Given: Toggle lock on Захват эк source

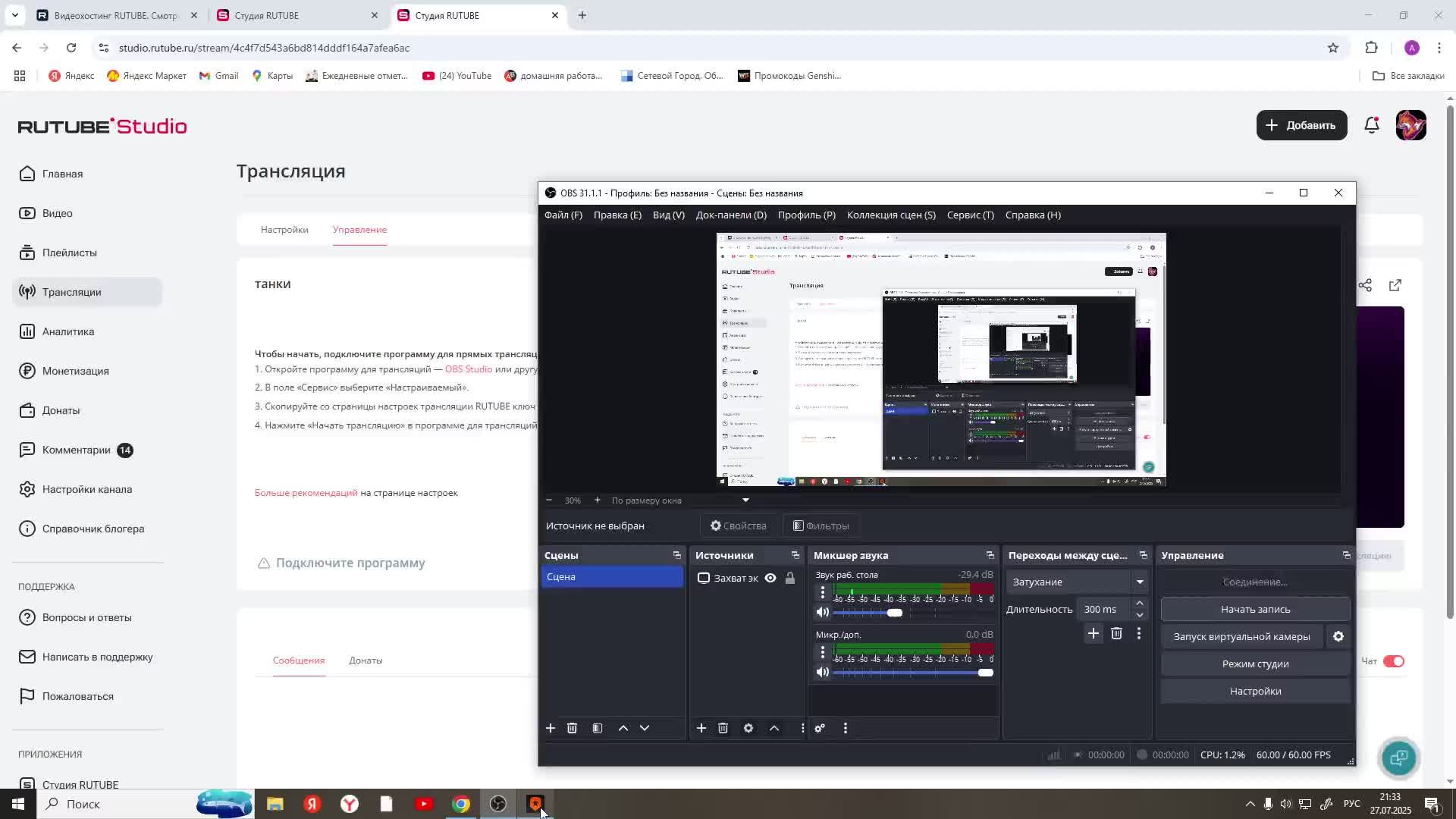Looking at the screenshot, I should [x=790, y=578].
